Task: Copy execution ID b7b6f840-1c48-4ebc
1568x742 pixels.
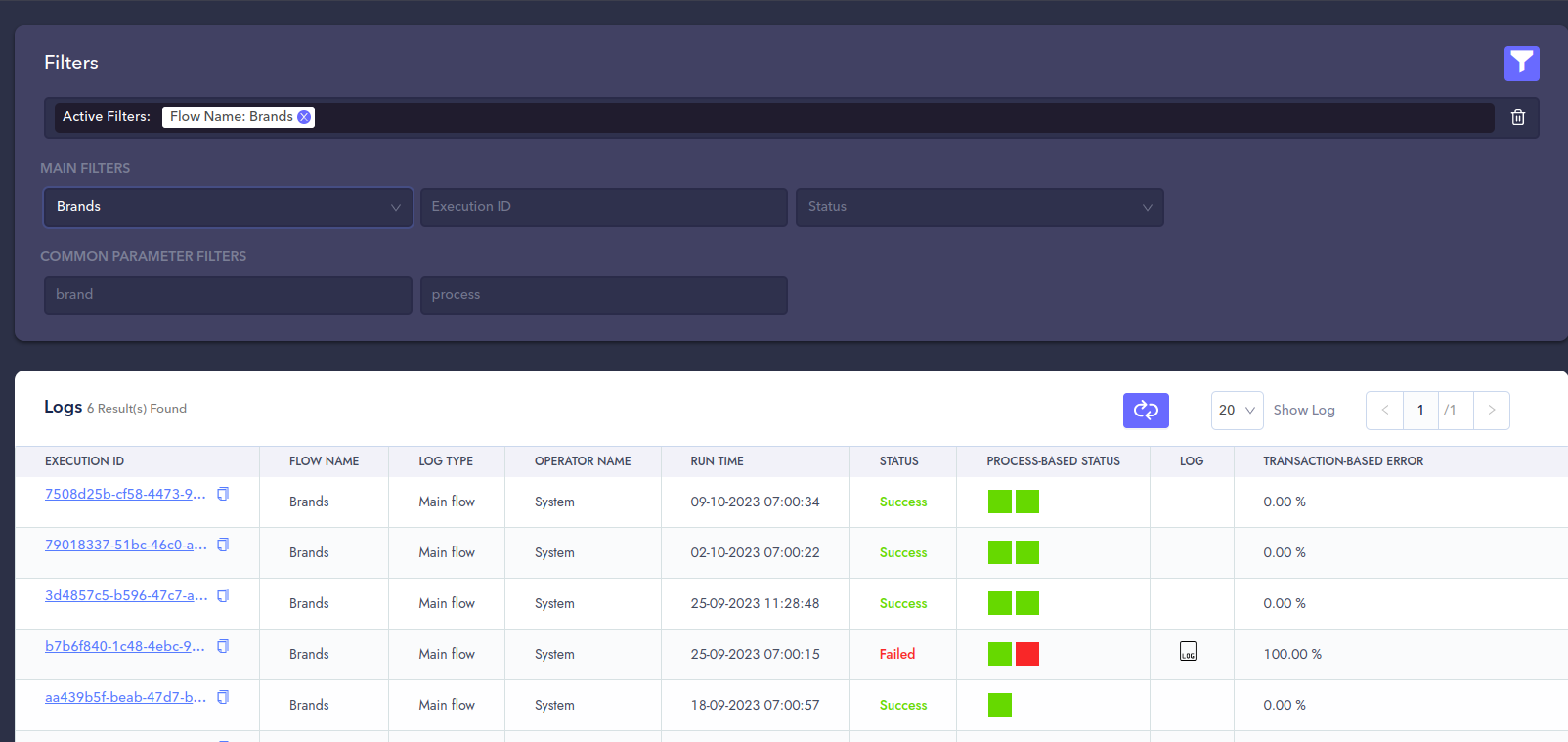Action: click(223, 646)
